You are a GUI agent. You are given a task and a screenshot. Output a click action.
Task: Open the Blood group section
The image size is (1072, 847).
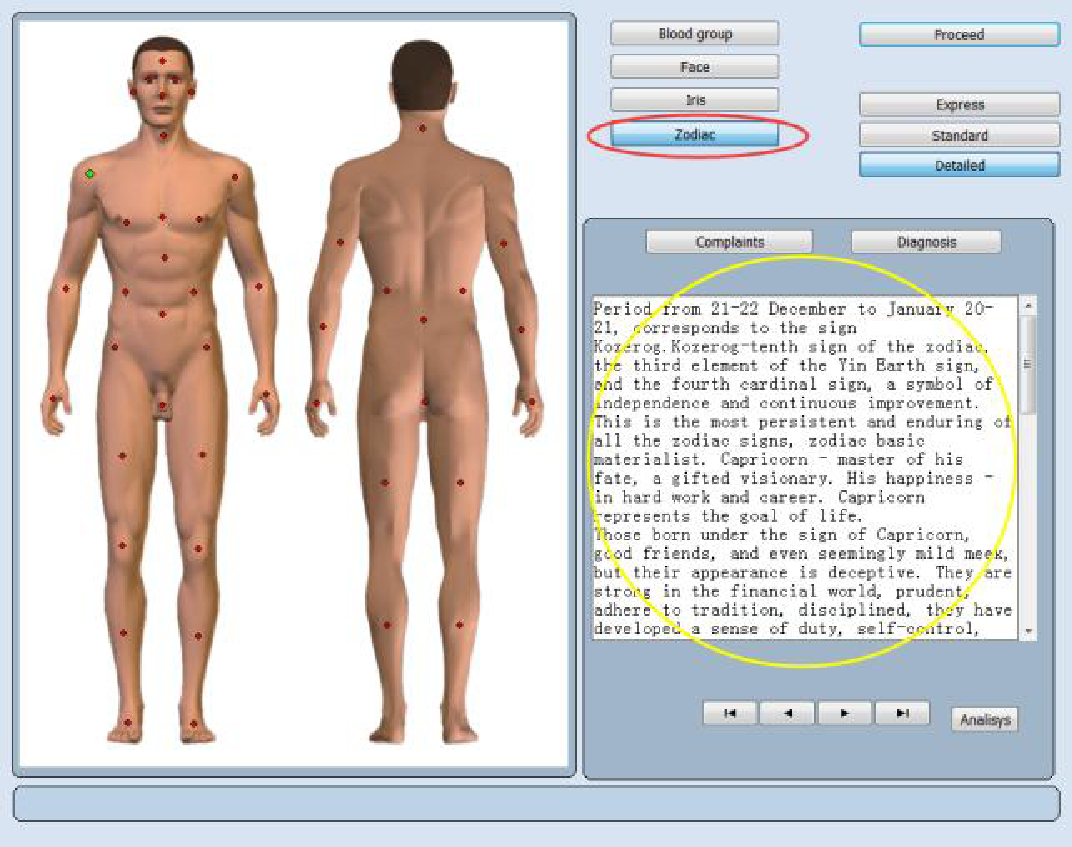pyautogui.click(x=695, y=33)
